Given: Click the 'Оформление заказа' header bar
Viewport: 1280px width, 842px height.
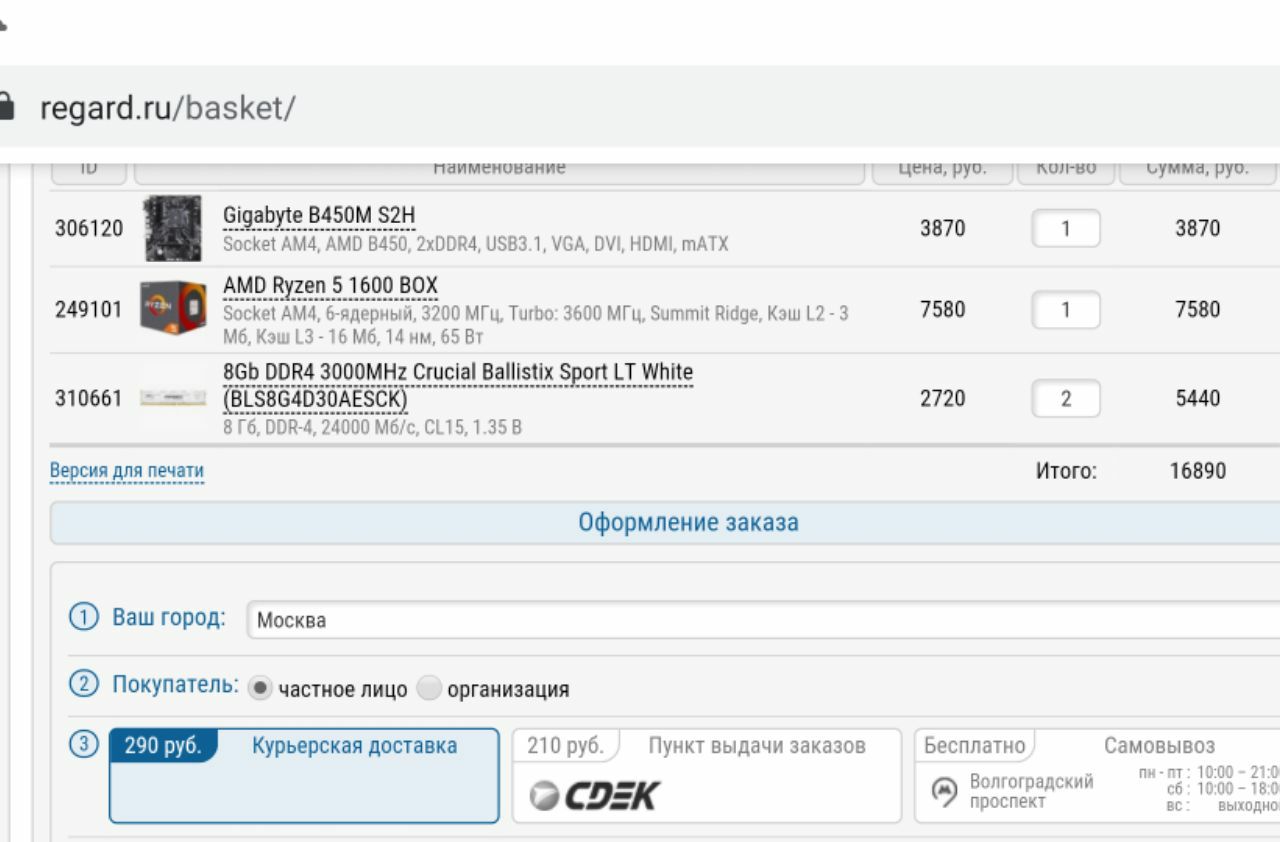Looking at the screenshot, I should click(665, 523).
